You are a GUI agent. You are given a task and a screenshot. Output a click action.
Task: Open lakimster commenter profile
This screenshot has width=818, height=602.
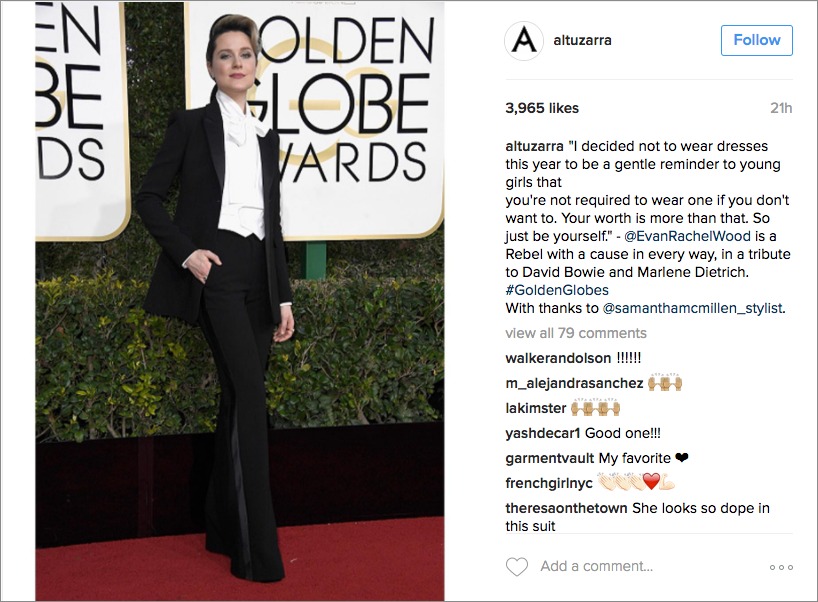[535, 408]
